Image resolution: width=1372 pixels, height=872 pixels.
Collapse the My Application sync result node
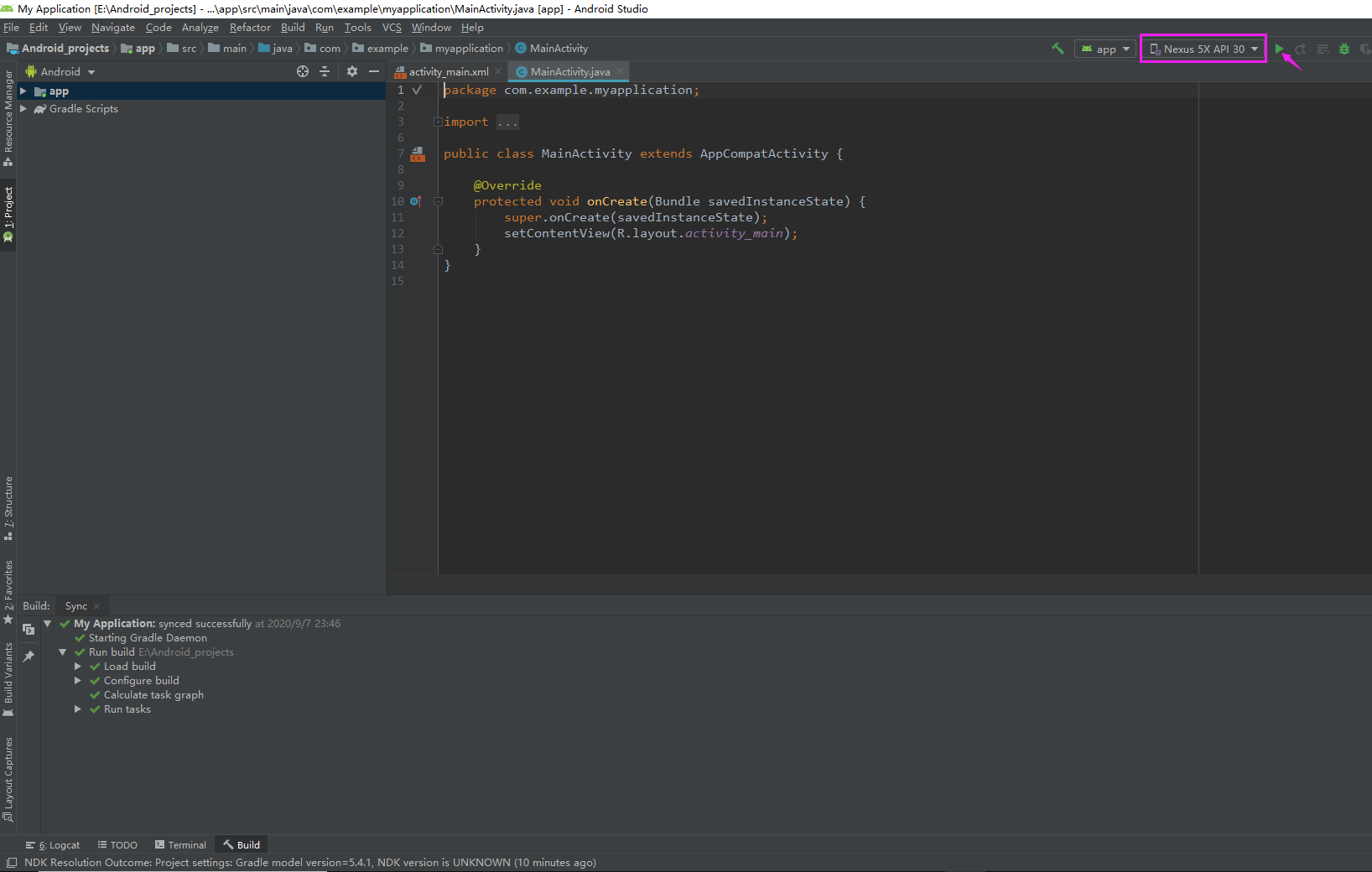click(x=48, y=624)
